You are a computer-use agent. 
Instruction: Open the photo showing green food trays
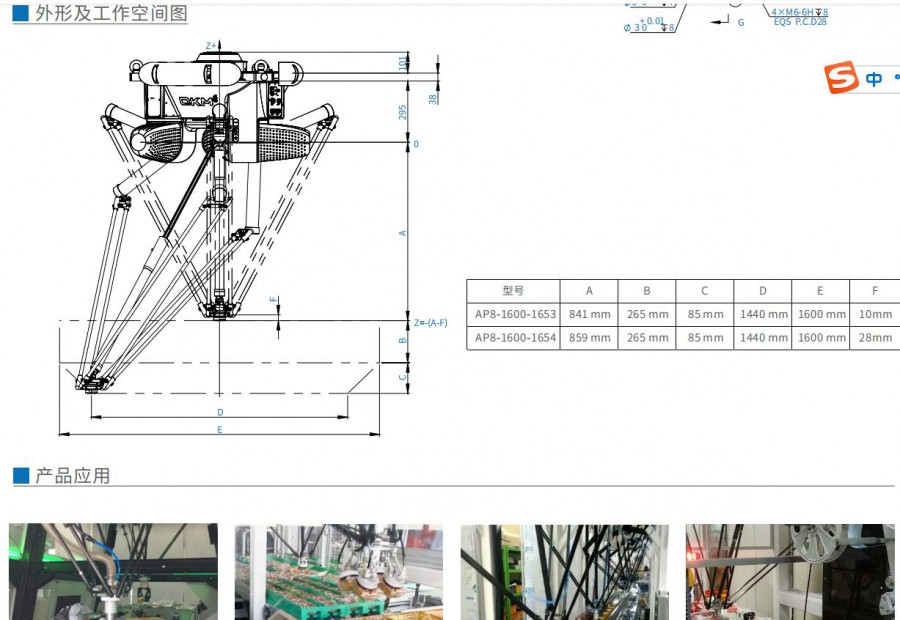pyautogui.click(x=338, y=571)
